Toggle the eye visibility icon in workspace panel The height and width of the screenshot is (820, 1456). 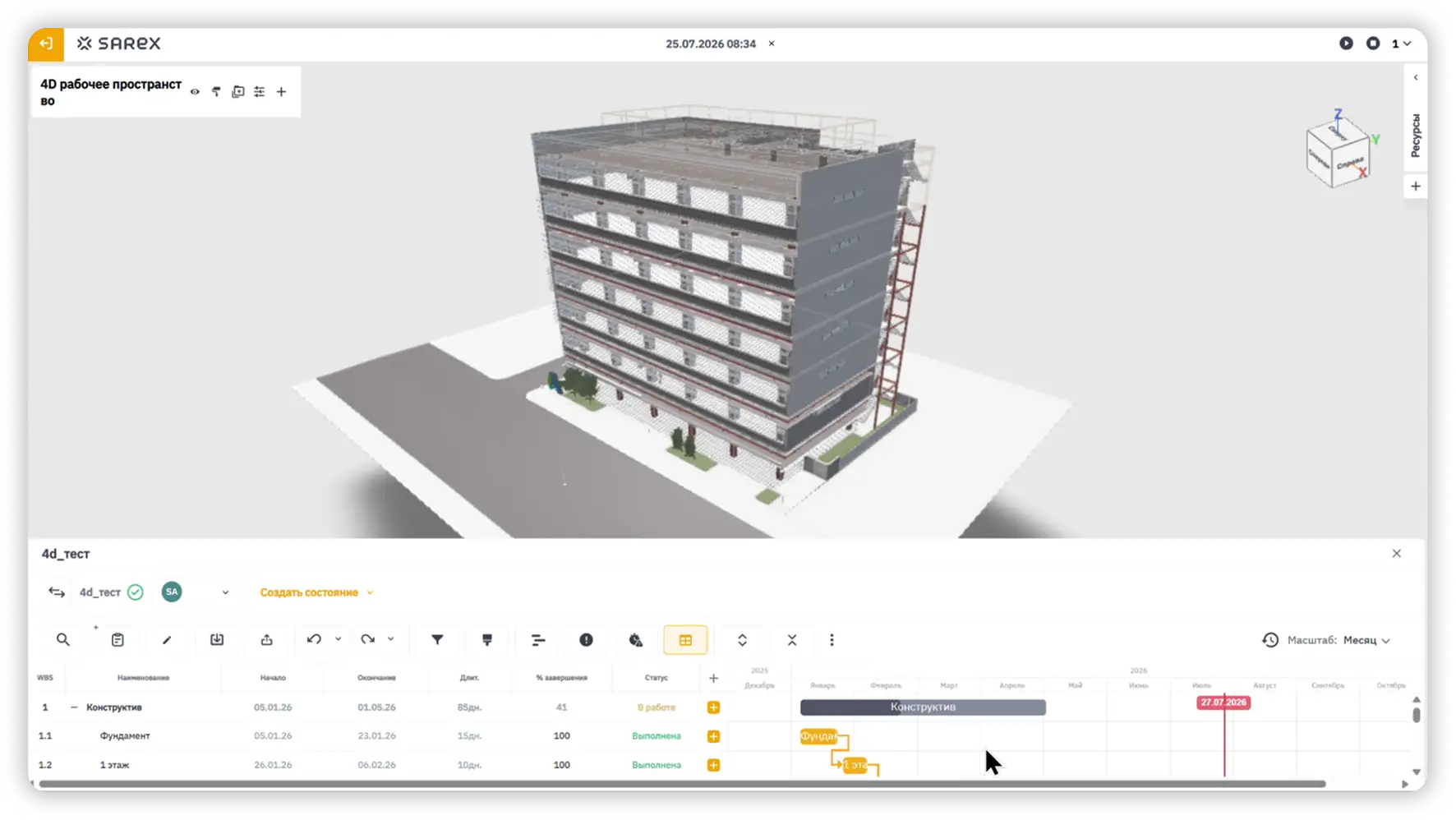pyautogui.click(x=195, y=92)
